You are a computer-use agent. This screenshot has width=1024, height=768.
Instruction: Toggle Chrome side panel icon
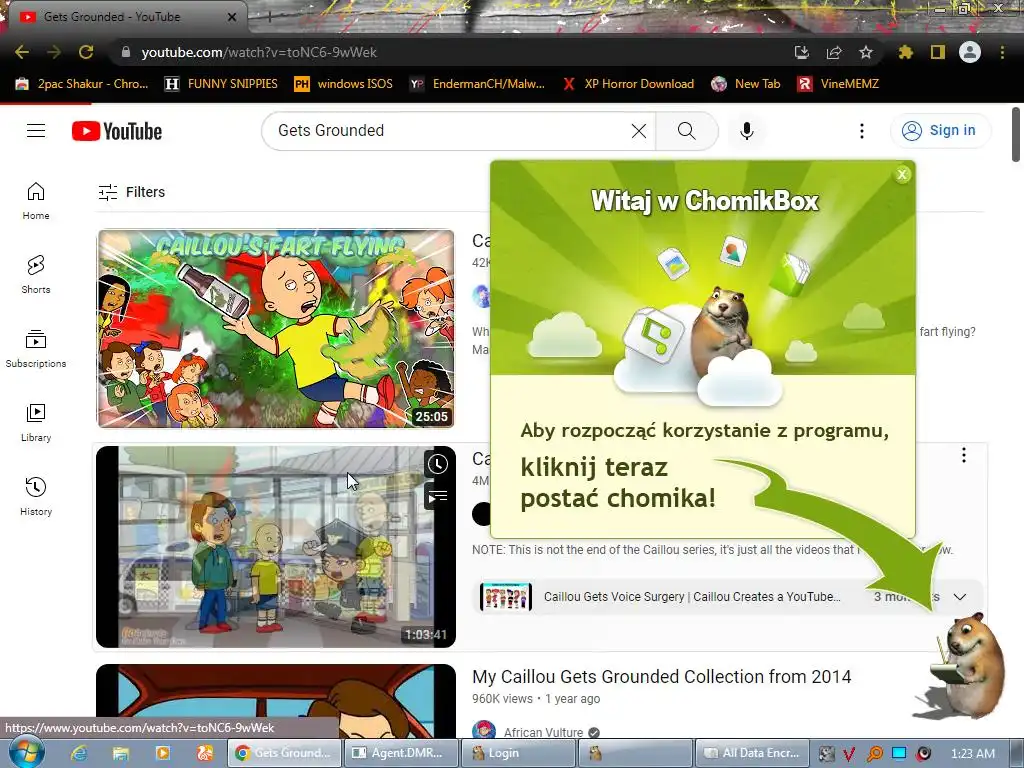[x=938, y=52]
